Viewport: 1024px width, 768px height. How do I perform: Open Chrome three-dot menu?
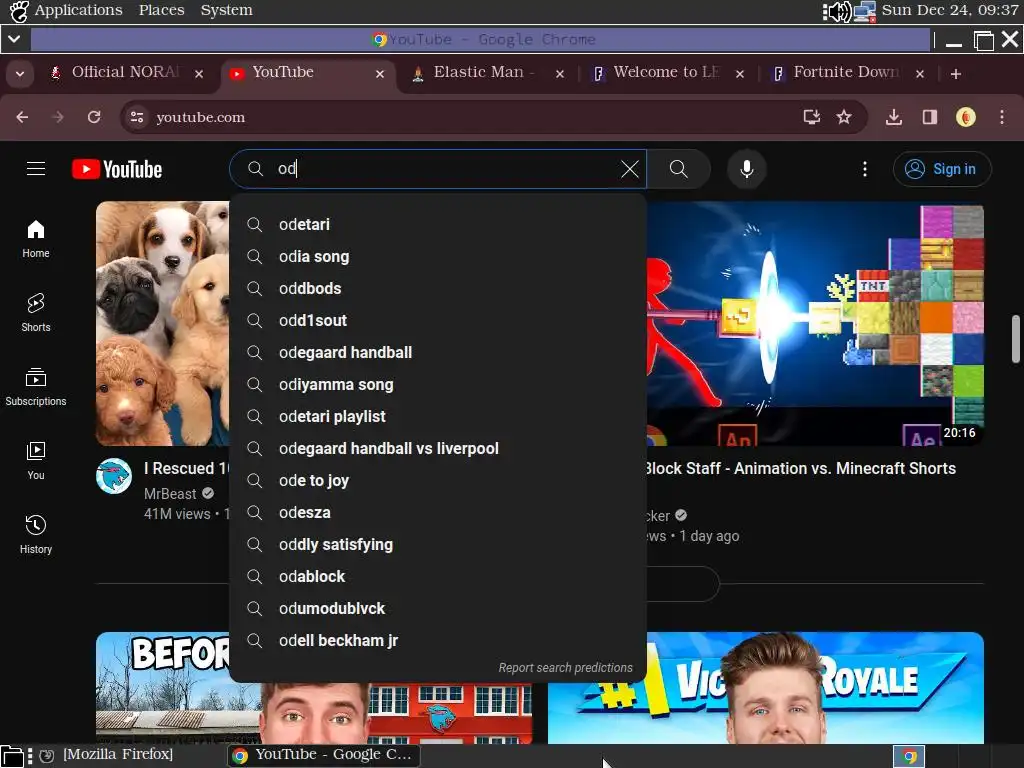point(1002,117)
